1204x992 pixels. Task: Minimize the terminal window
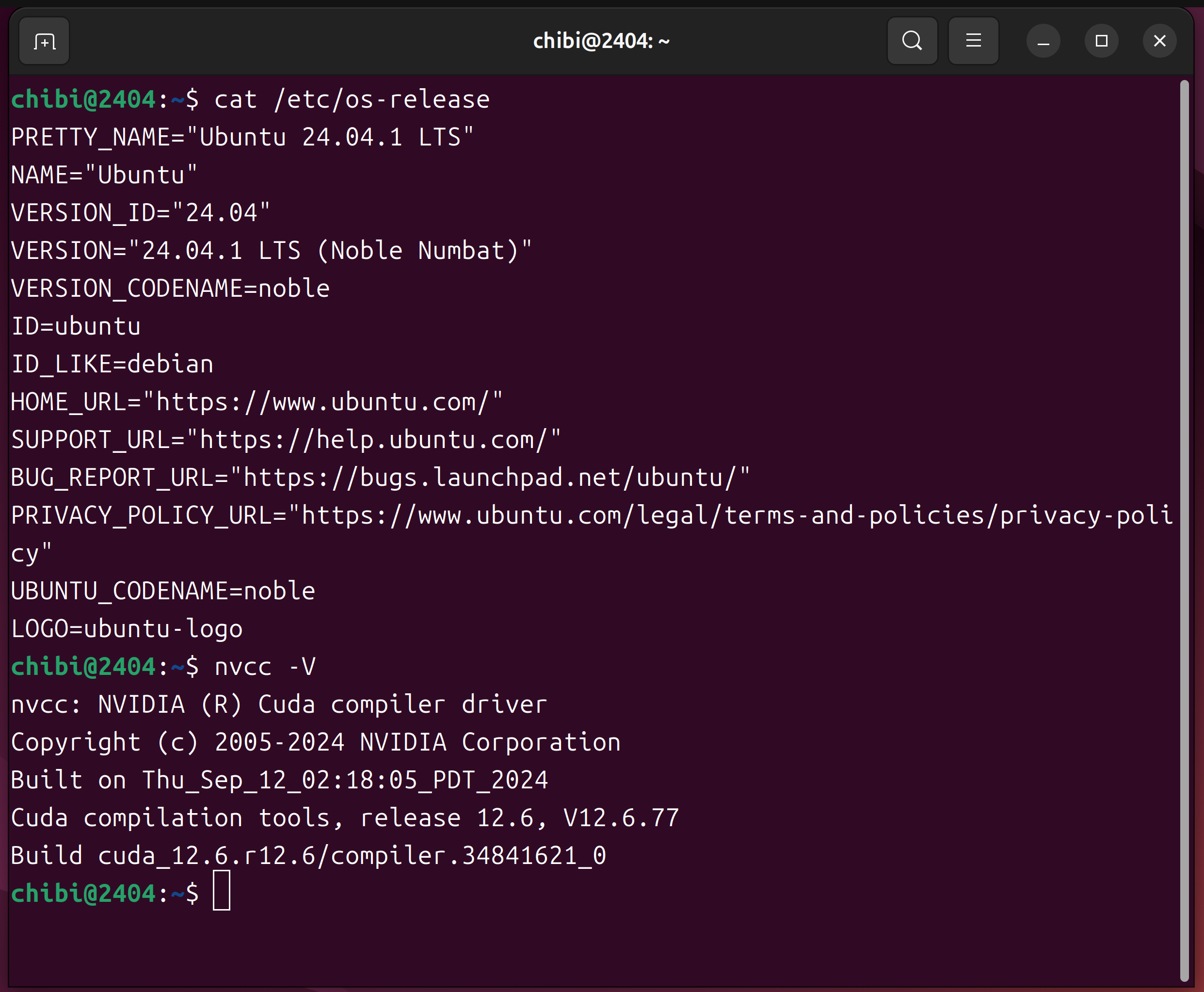coord(1043,41)
